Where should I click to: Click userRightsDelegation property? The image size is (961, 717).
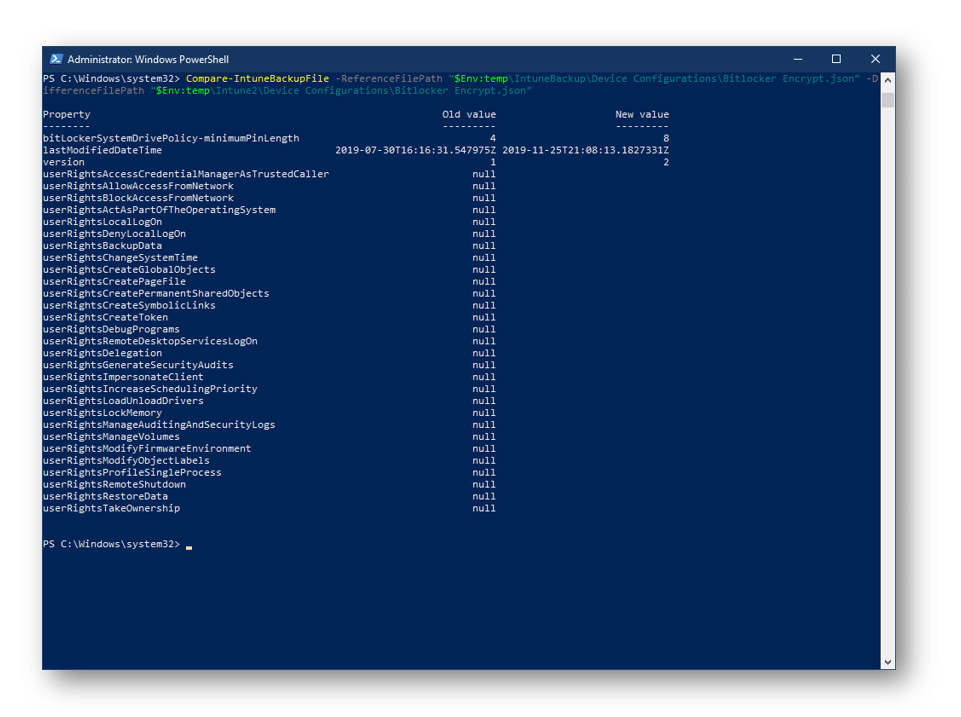click(x=102, y=354)
